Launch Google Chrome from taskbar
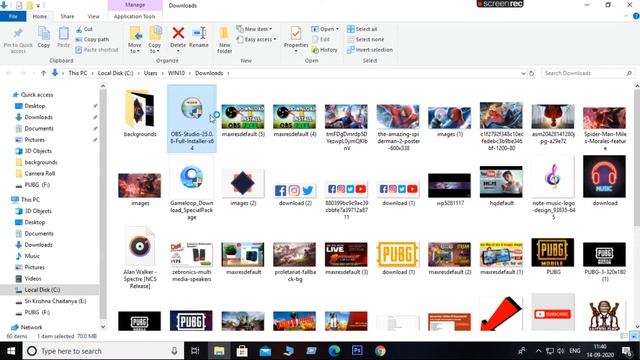640x360 pixels. pos(380,351)
